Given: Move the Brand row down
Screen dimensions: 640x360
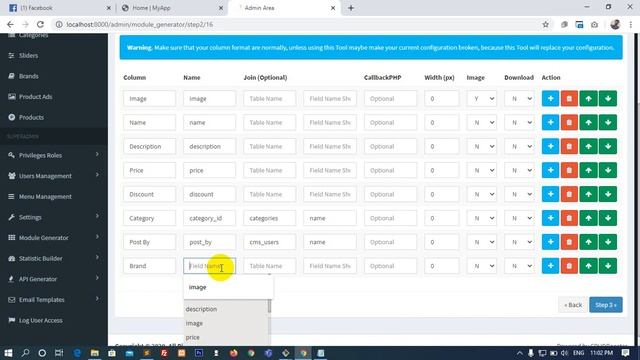Looking at the screenshot, I should coord(608,266).
